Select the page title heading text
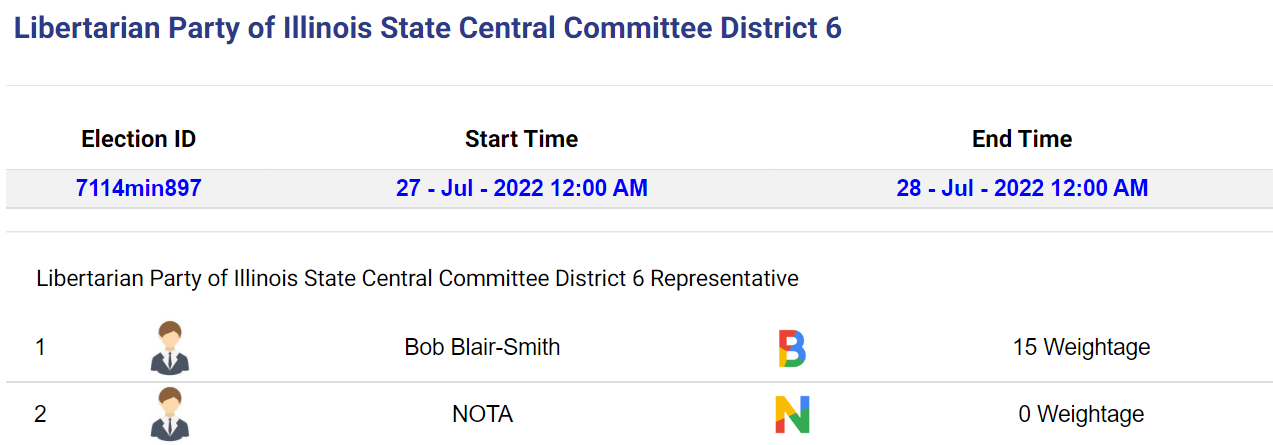The width and height of the screenshot is (1273, 445). pyautogui.click(x=428, y=28)
